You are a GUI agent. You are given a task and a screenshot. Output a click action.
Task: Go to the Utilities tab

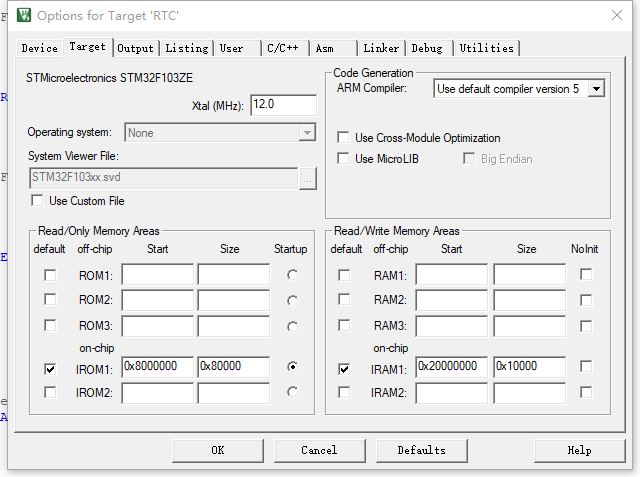tap(487, 48)
